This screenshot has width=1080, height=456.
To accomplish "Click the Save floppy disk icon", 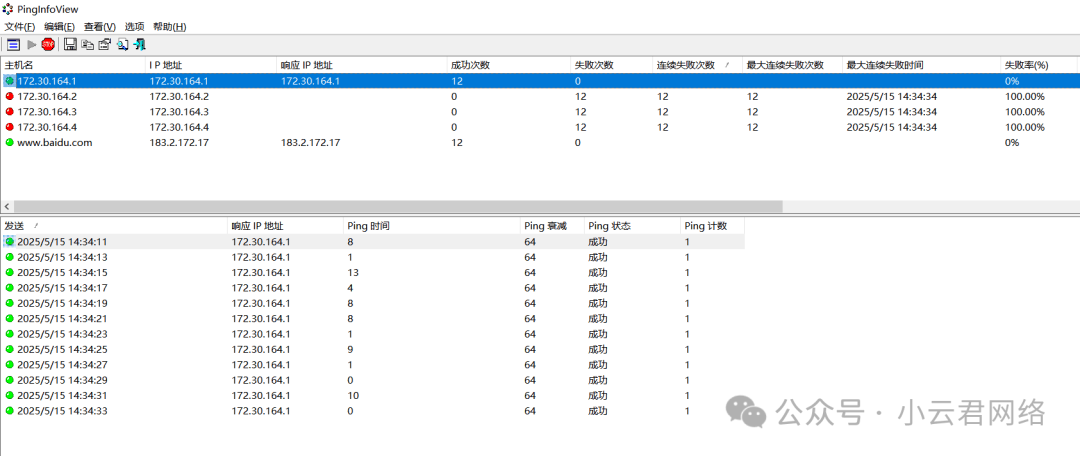I will pyautogui.click(x=70, y=45).
